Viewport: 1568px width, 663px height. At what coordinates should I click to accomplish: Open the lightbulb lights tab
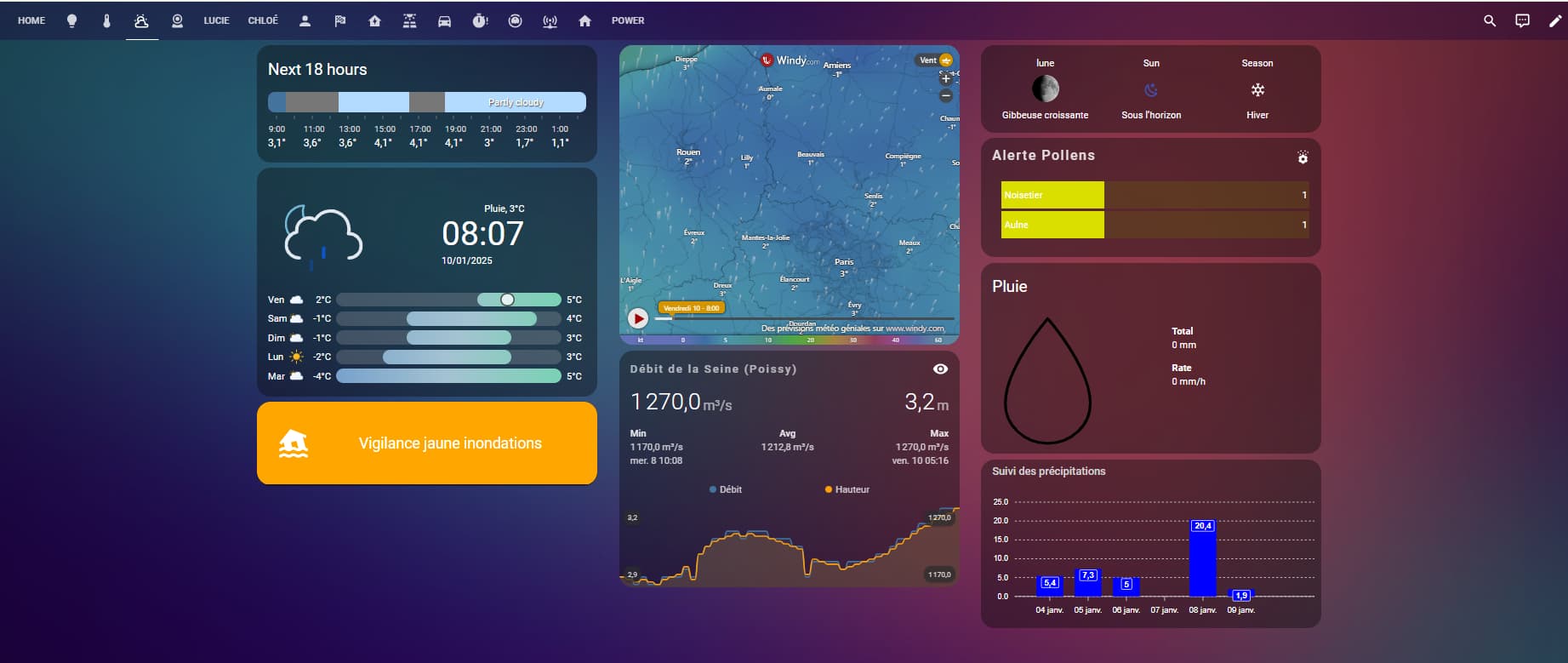(72, 20)
